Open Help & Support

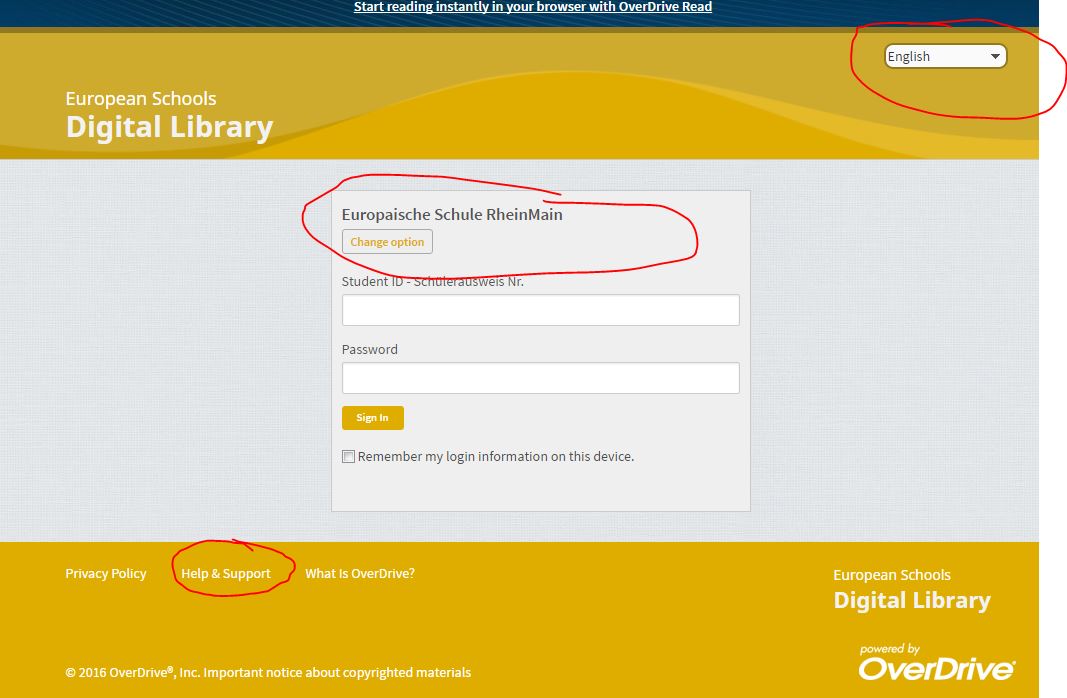226,573
